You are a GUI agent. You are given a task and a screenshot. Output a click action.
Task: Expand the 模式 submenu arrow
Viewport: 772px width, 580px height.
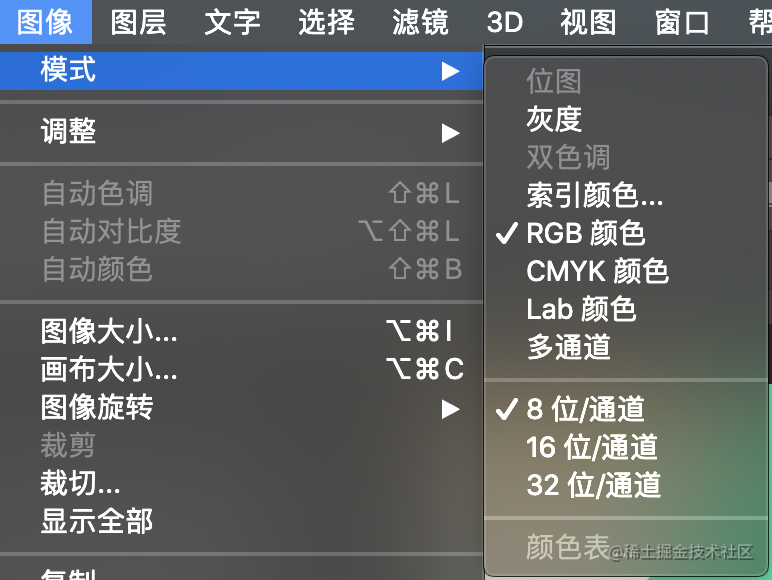click(x=450, y=71)
